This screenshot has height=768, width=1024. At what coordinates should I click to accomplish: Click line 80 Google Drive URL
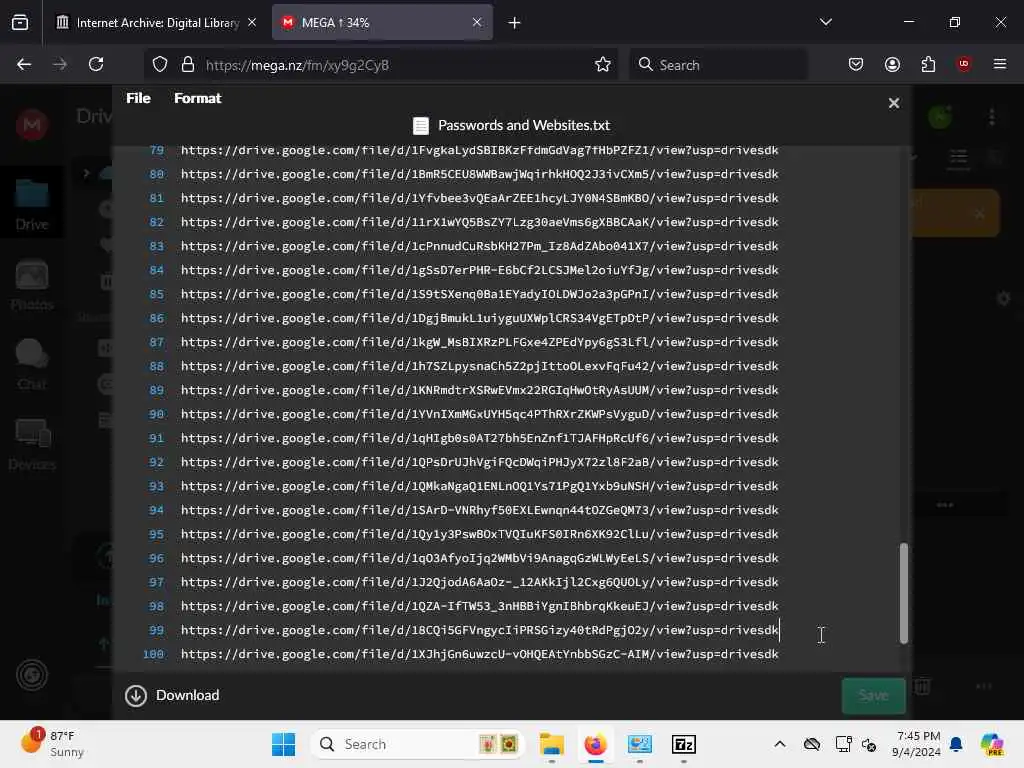point(479,174)
